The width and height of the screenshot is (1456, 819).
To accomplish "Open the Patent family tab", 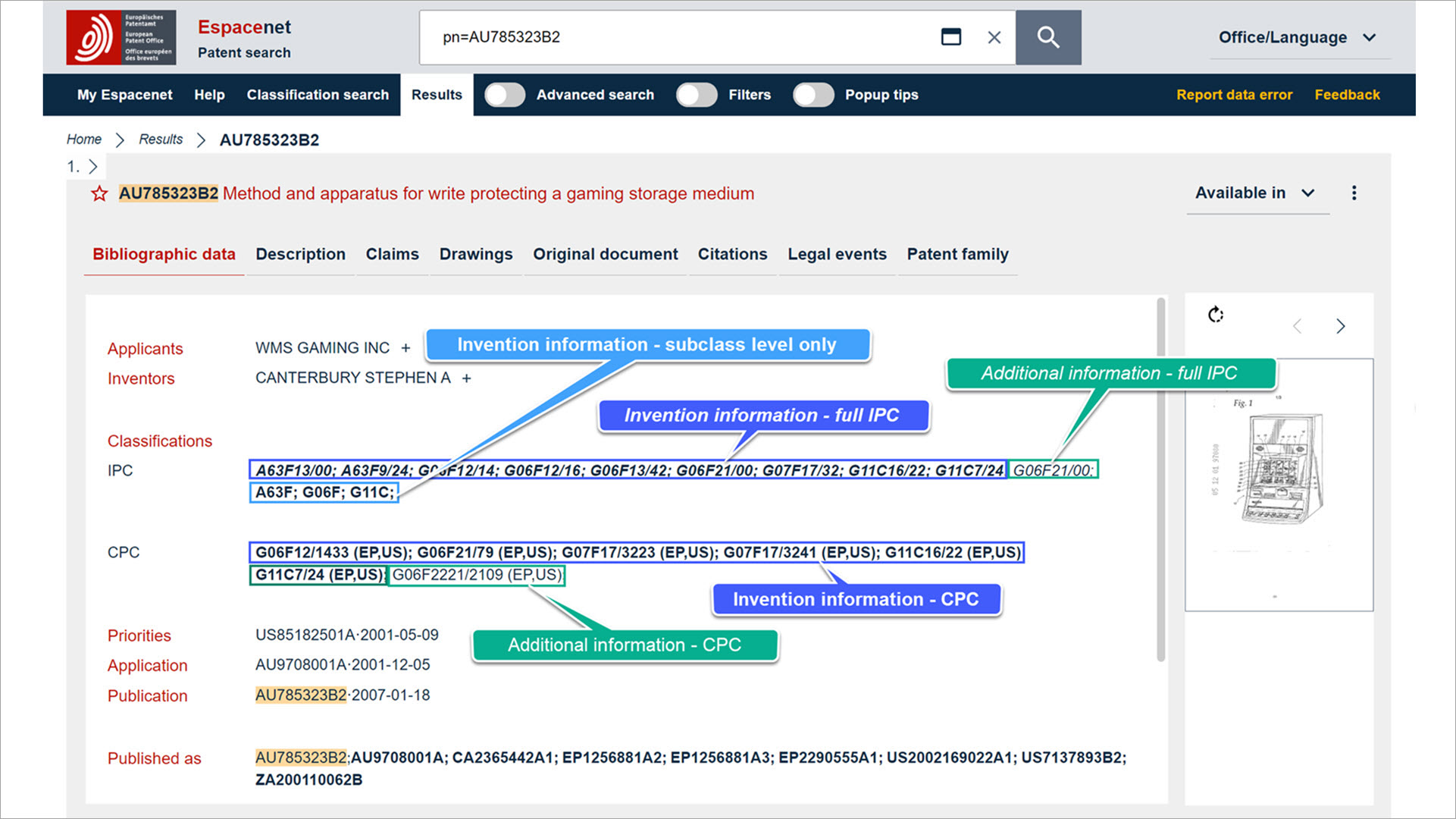I will click(x=957, y=254).
